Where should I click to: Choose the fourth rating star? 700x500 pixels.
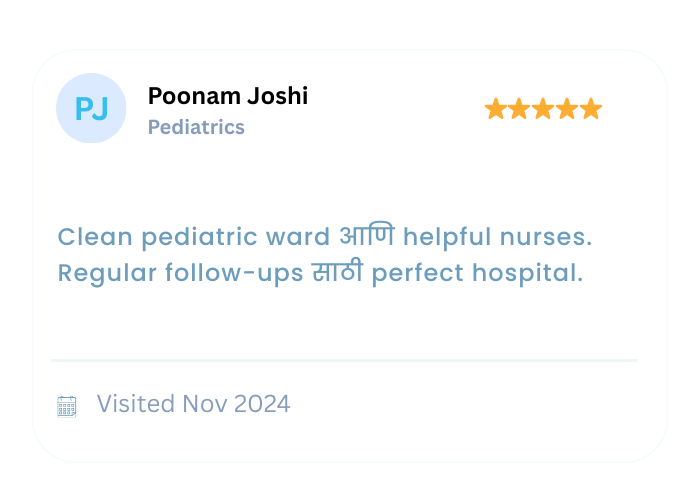567,109
